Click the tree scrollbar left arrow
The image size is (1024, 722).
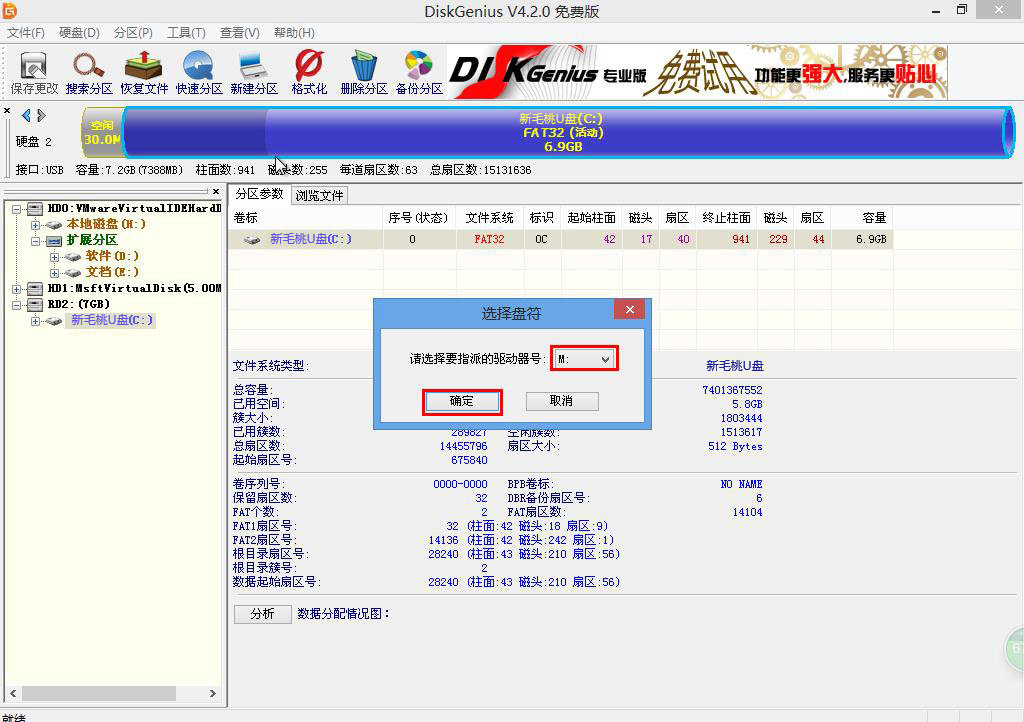[x=13, y=693]
